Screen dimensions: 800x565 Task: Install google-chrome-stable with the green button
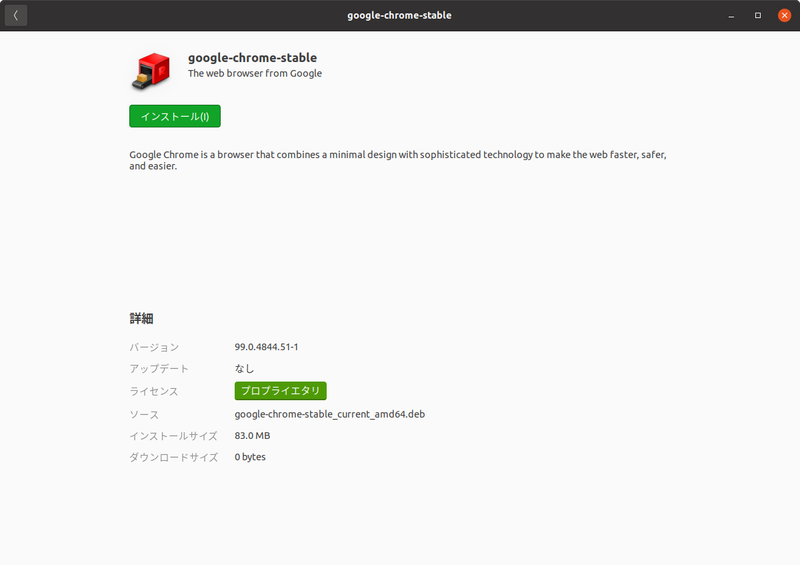coord(175,116)
